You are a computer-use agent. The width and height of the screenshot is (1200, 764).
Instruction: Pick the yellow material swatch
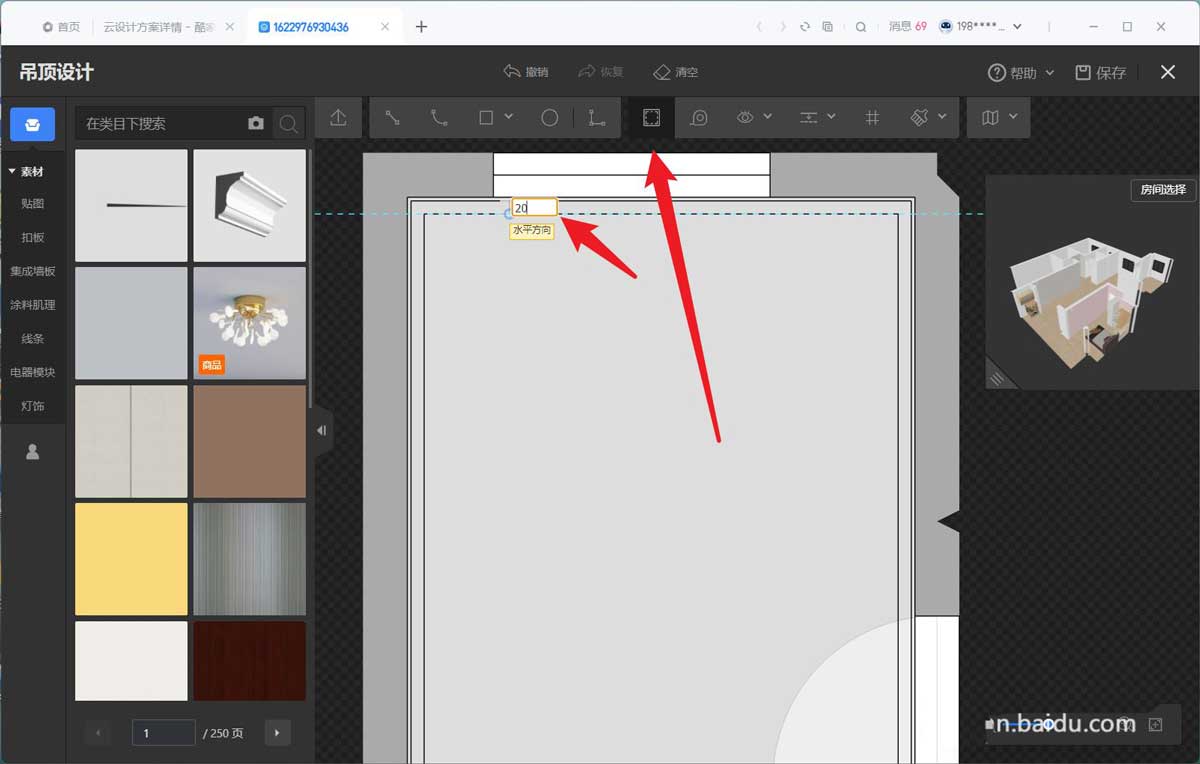click(x=131, y=558)
